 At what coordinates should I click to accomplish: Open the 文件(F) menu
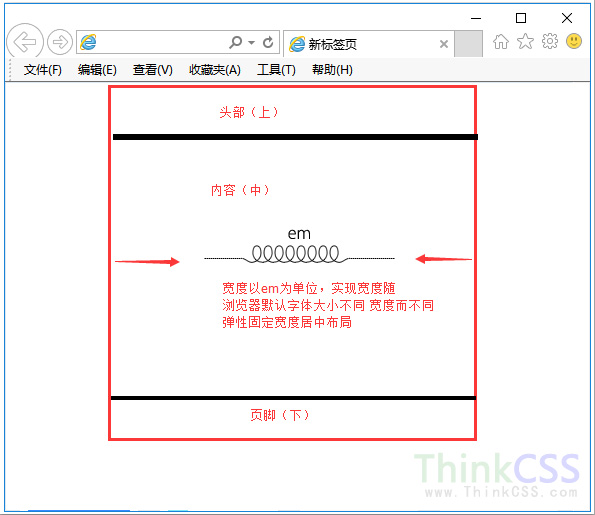click(x=42, y=70)
